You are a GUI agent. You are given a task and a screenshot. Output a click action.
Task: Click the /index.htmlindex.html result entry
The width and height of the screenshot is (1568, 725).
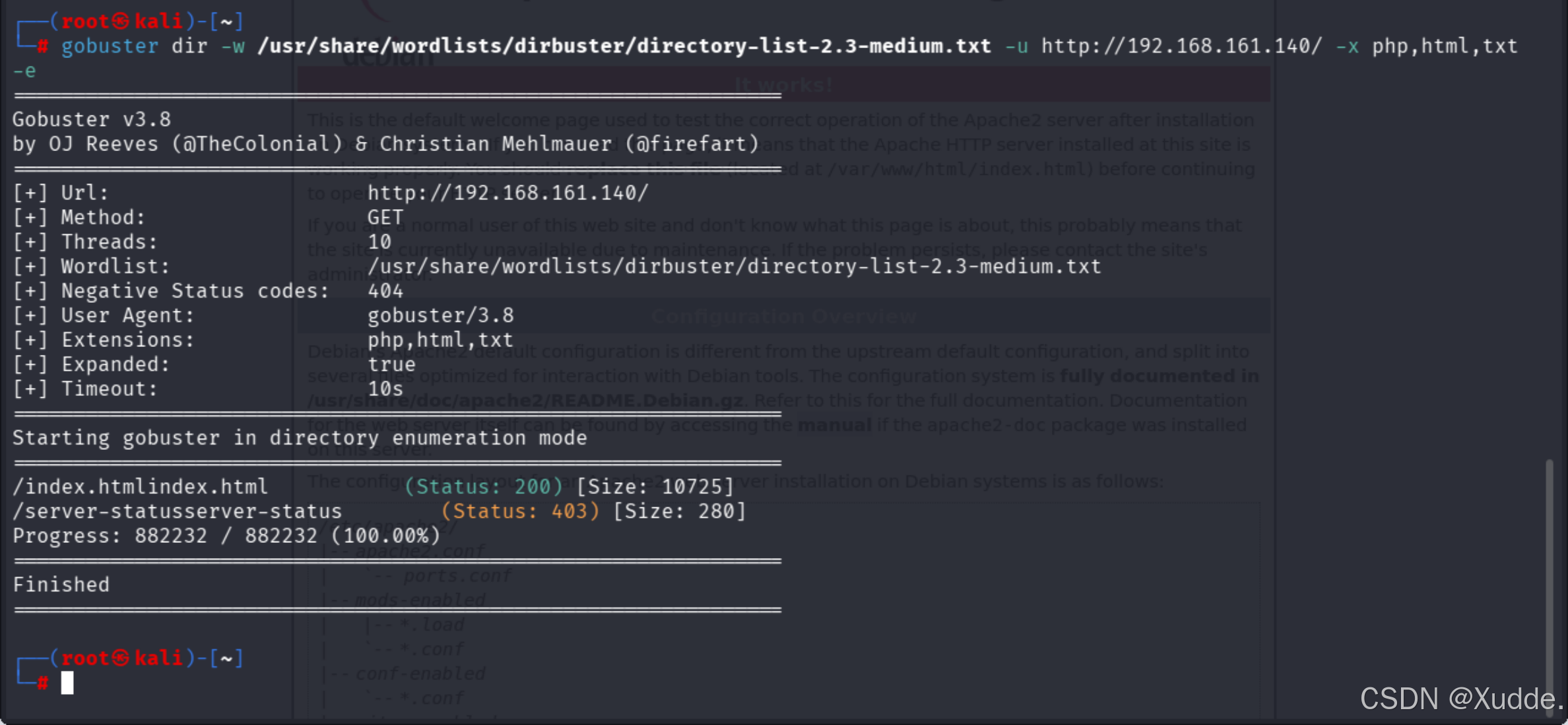coord(140,487)
